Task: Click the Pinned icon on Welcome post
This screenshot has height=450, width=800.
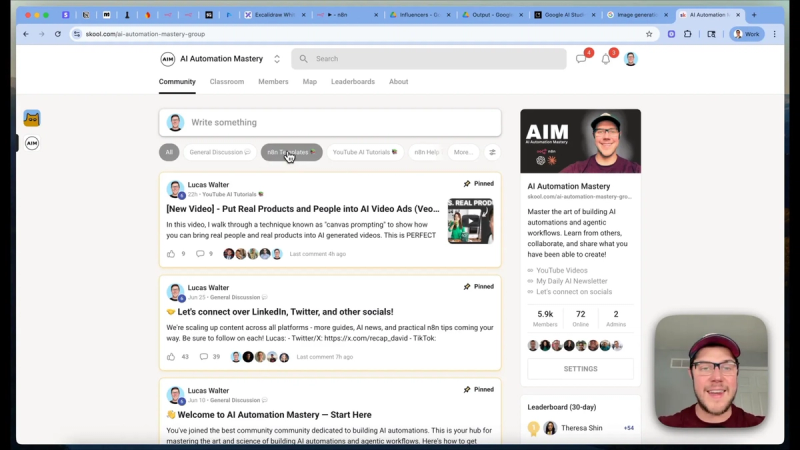Action: pos(467,390)
